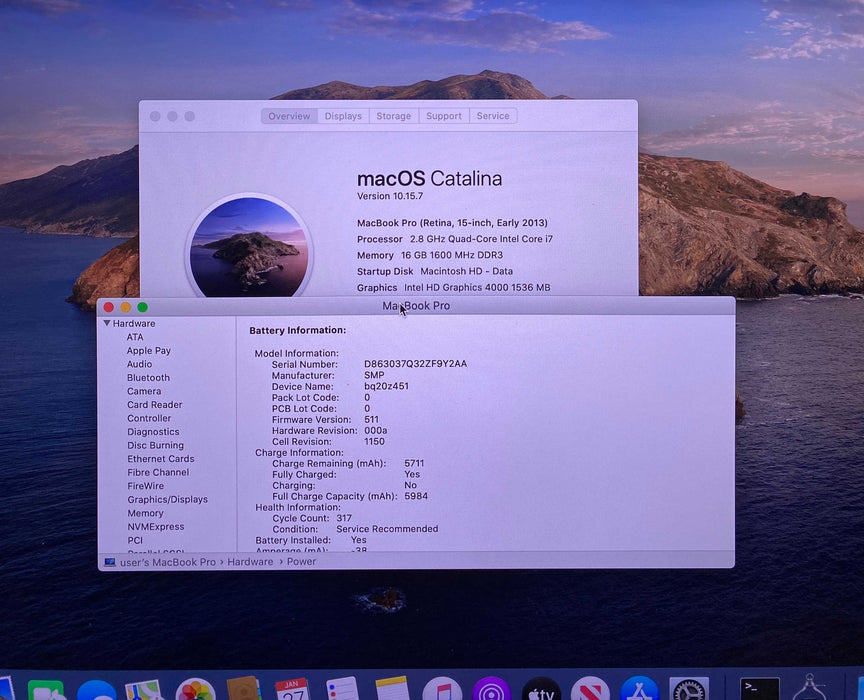864x700 pixels.
Task: Click the Battery Information heading
Action: [298, 330]
